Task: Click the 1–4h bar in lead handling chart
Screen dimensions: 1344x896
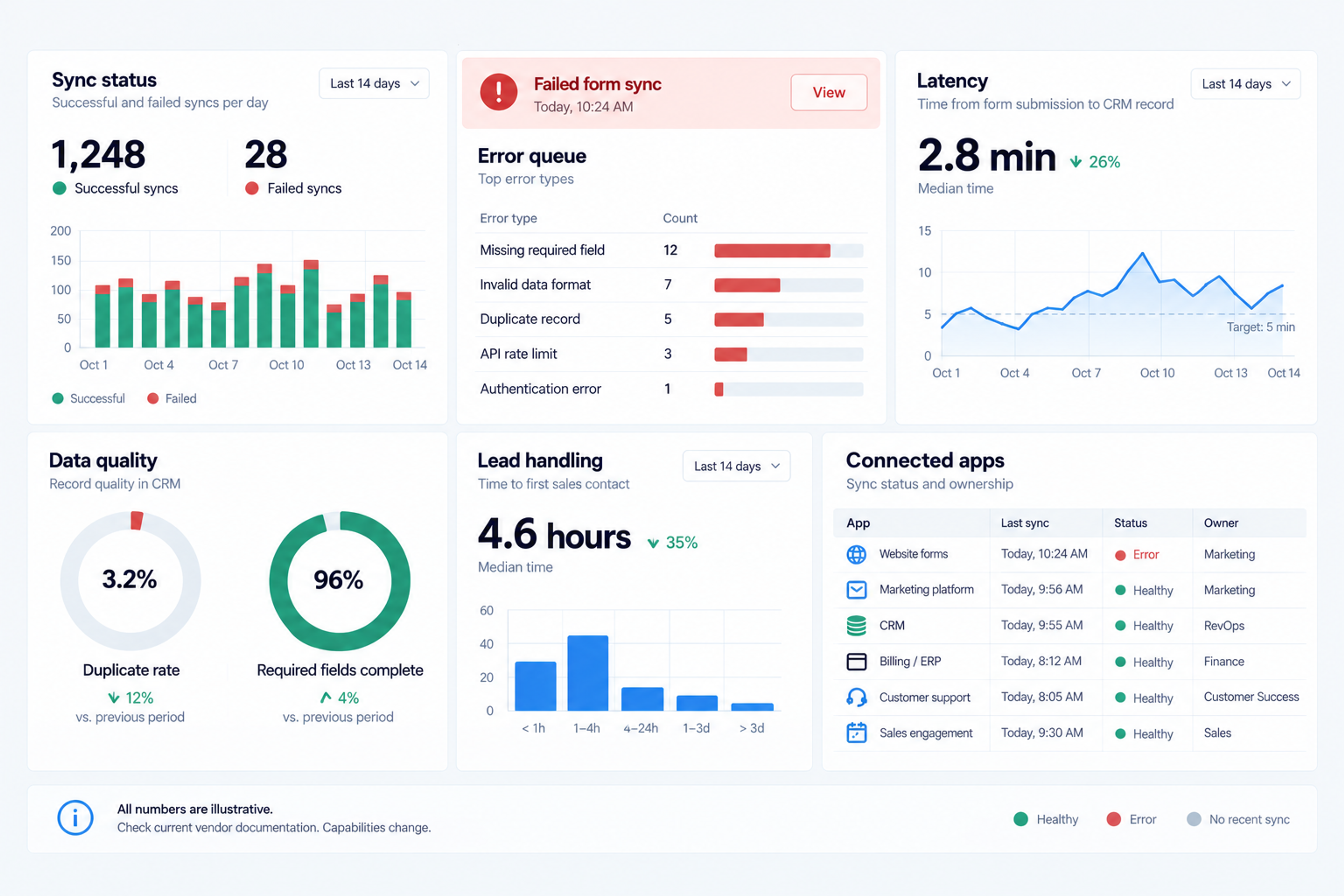Action: click(x=587, y=673)
